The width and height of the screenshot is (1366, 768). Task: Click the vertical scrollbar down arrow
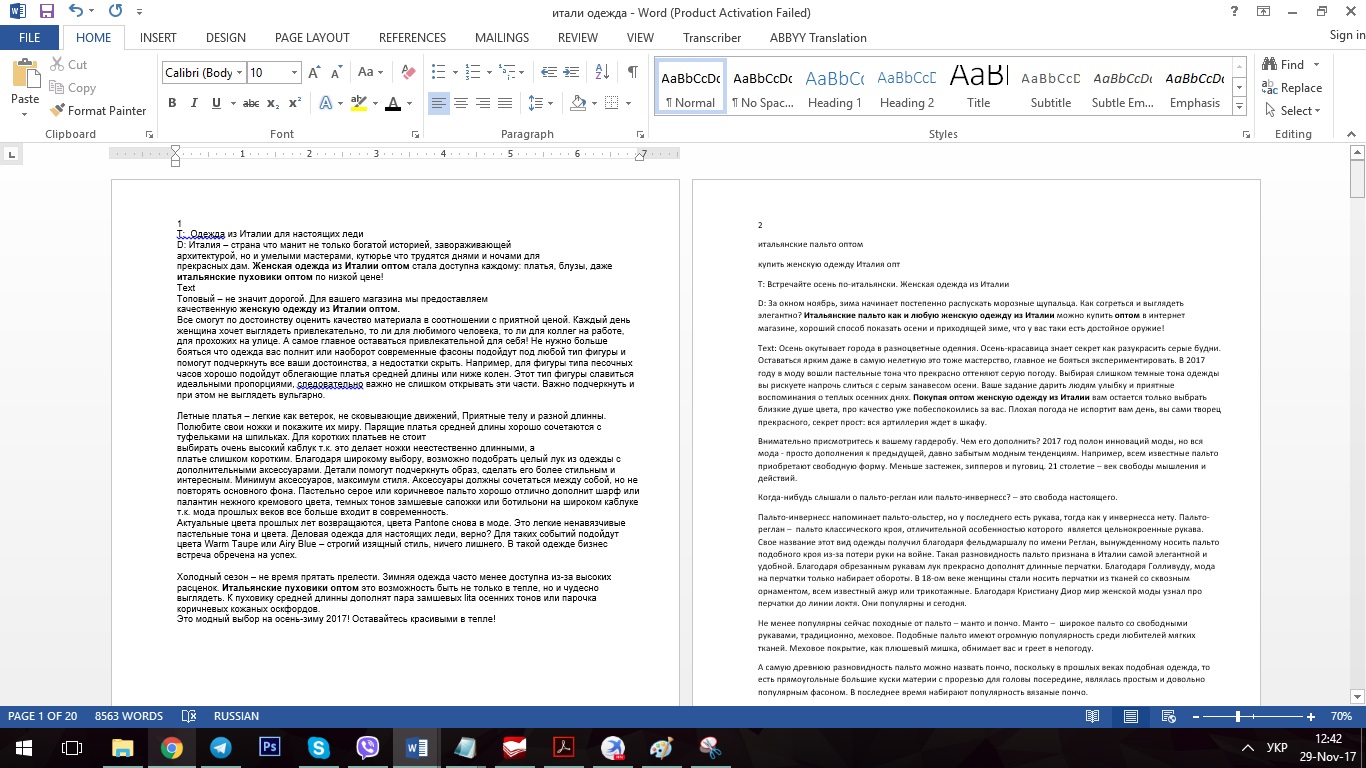point(1357,696)
